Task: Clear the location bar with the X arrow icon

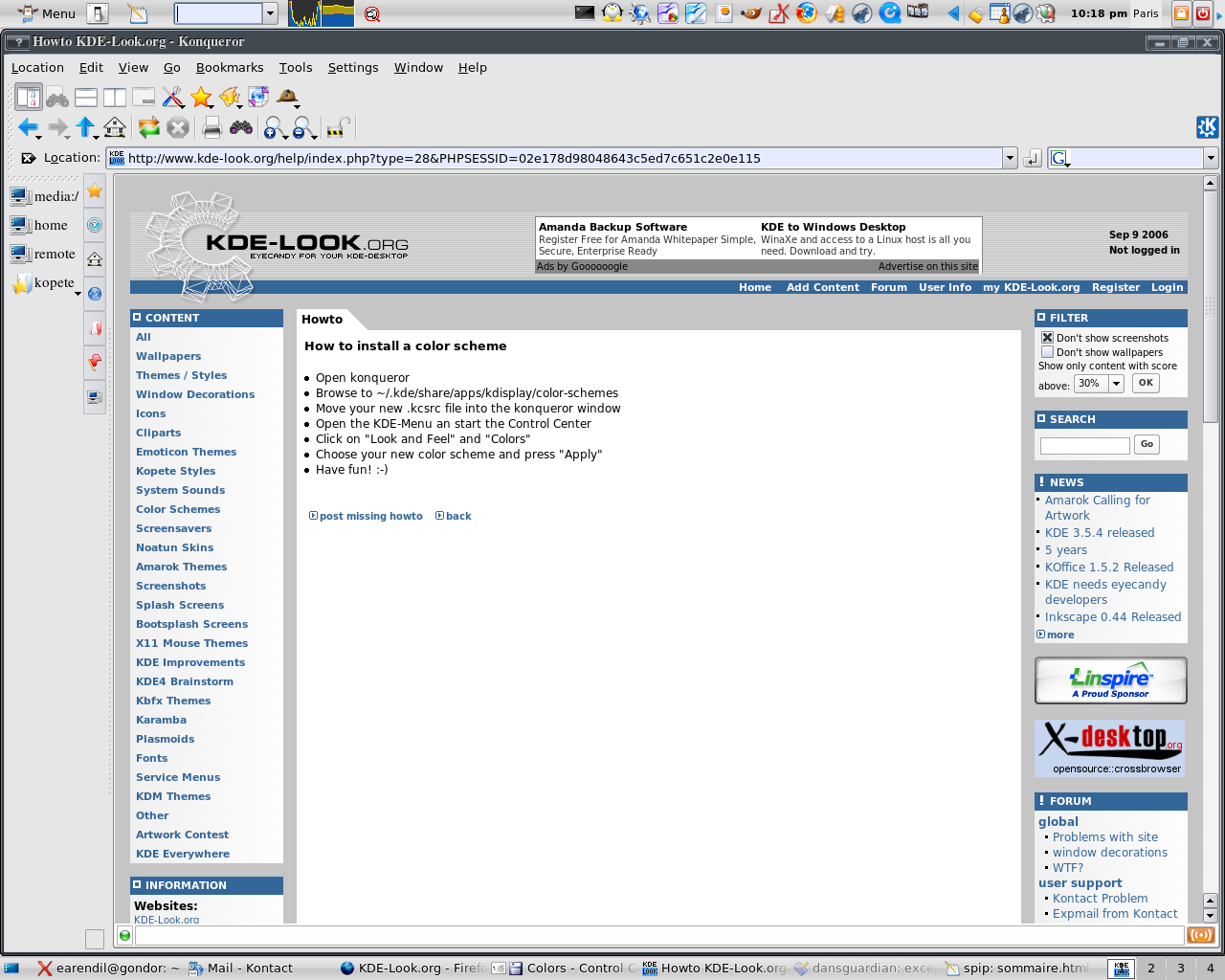Action: pyautogui.click(x=29, y=158)
